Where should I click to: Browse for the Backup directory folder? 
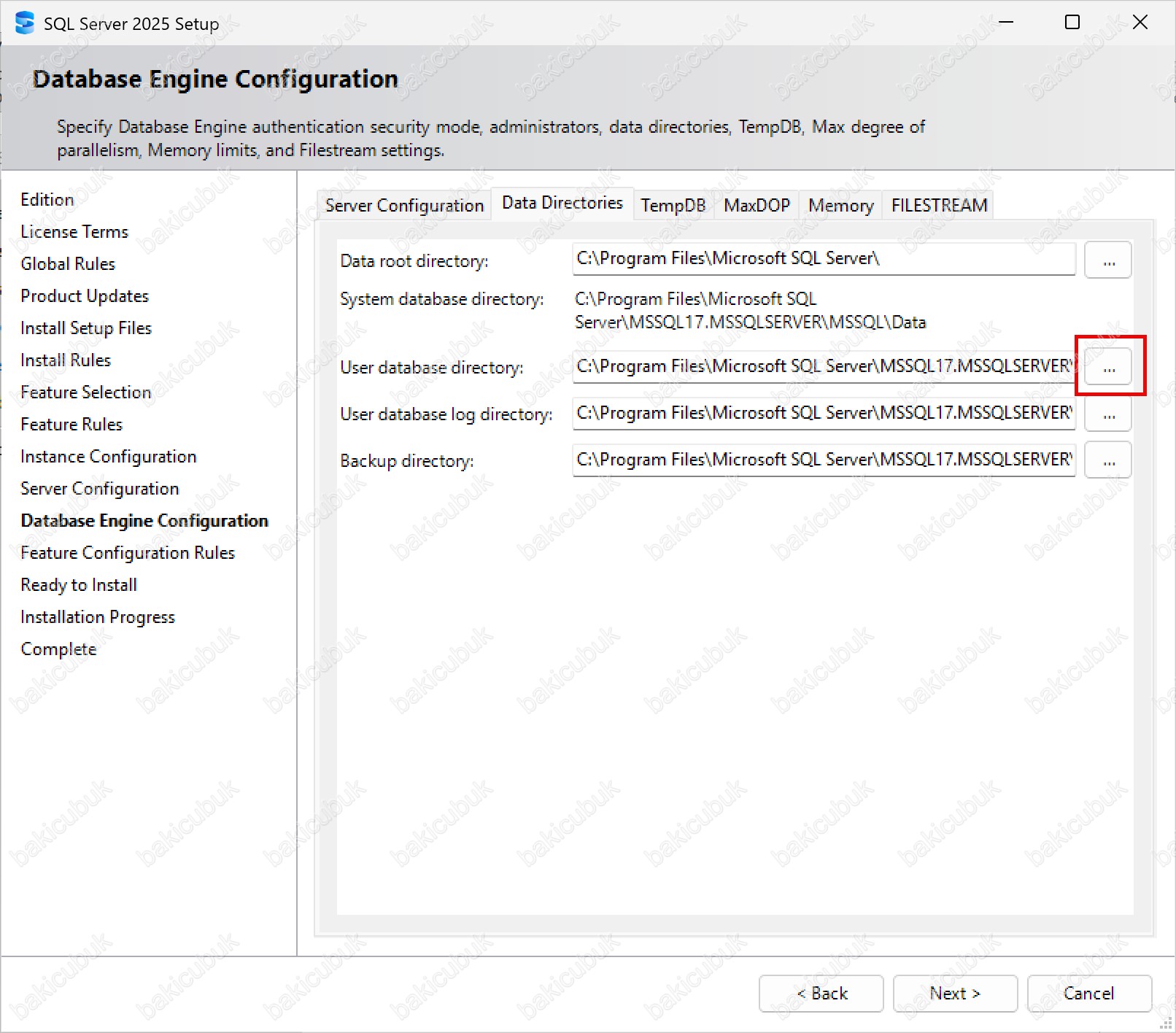[x=1107, y=460]
